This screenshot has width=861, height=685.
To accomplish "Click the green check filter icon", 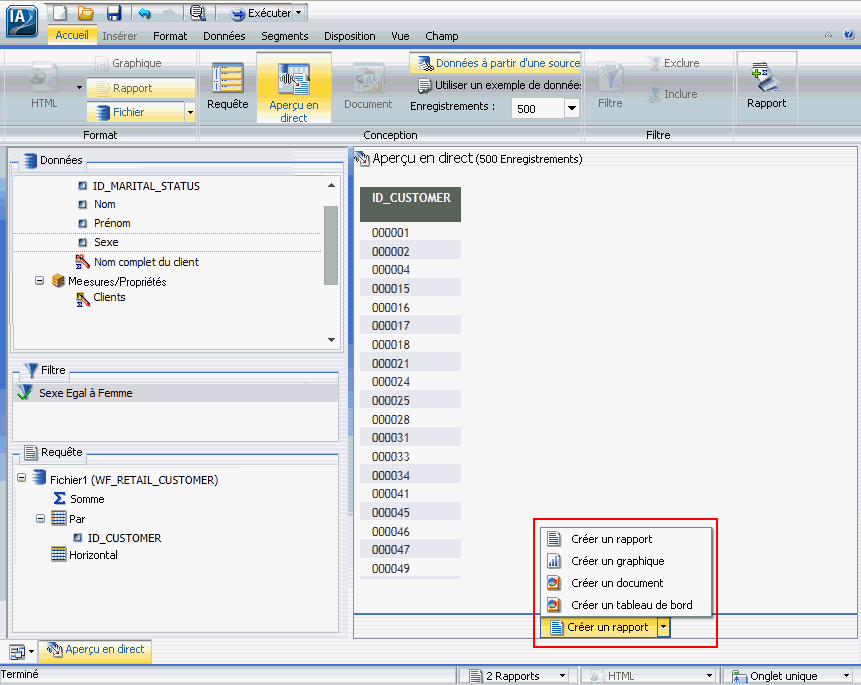I will 25,392.
